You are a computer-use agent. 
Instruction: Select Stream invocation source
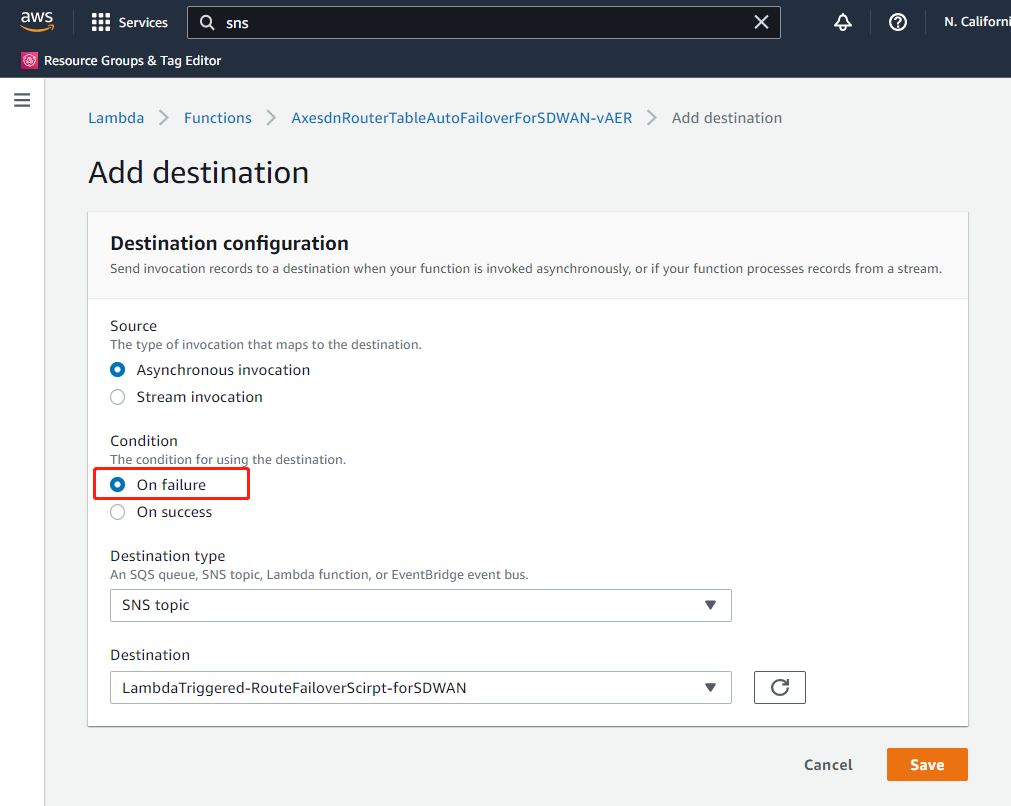(118, 397)
